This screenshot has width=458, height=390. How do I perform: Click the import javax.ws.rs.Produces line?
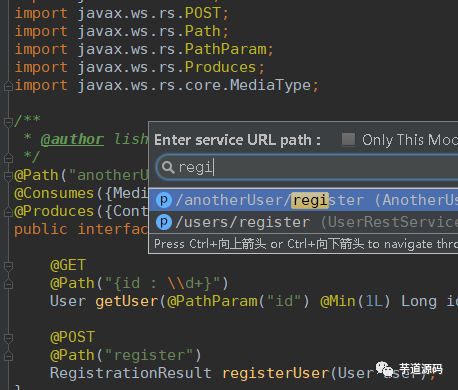click(140, 67)
